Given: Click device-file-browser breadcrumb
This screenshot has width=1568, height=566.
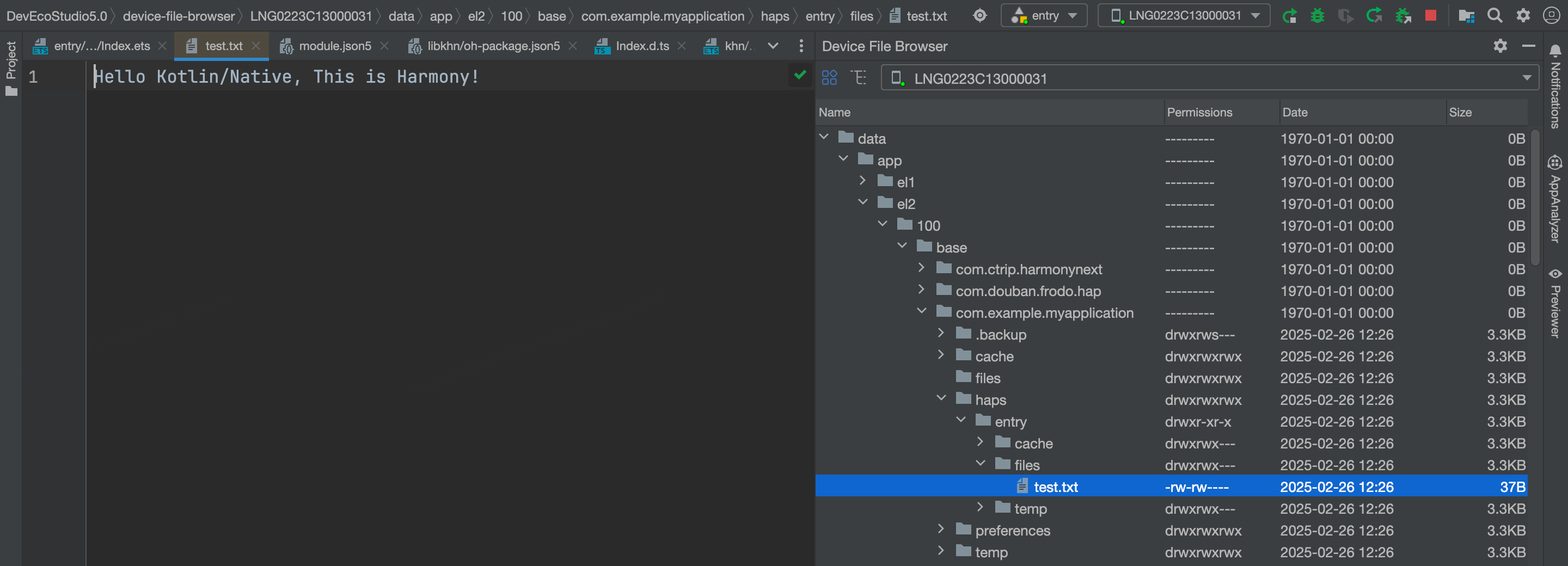Looking at the screenshot, I should pyautogui.click(x=179, y=16).
